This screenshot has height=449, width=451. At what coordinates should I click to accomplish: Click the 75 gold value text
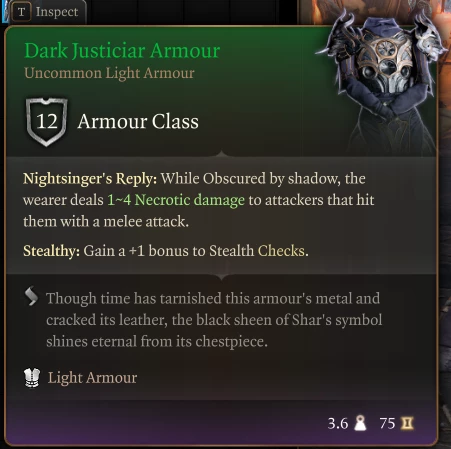[x=387, y=424]
